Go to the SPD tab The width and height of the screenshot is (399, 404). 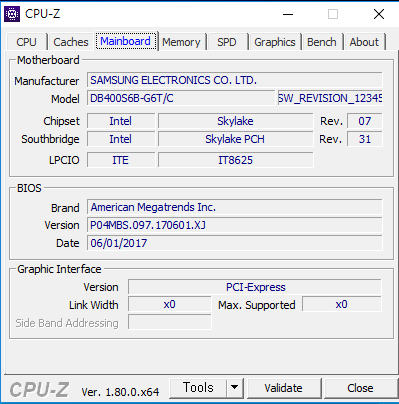[x=227, y=42]
